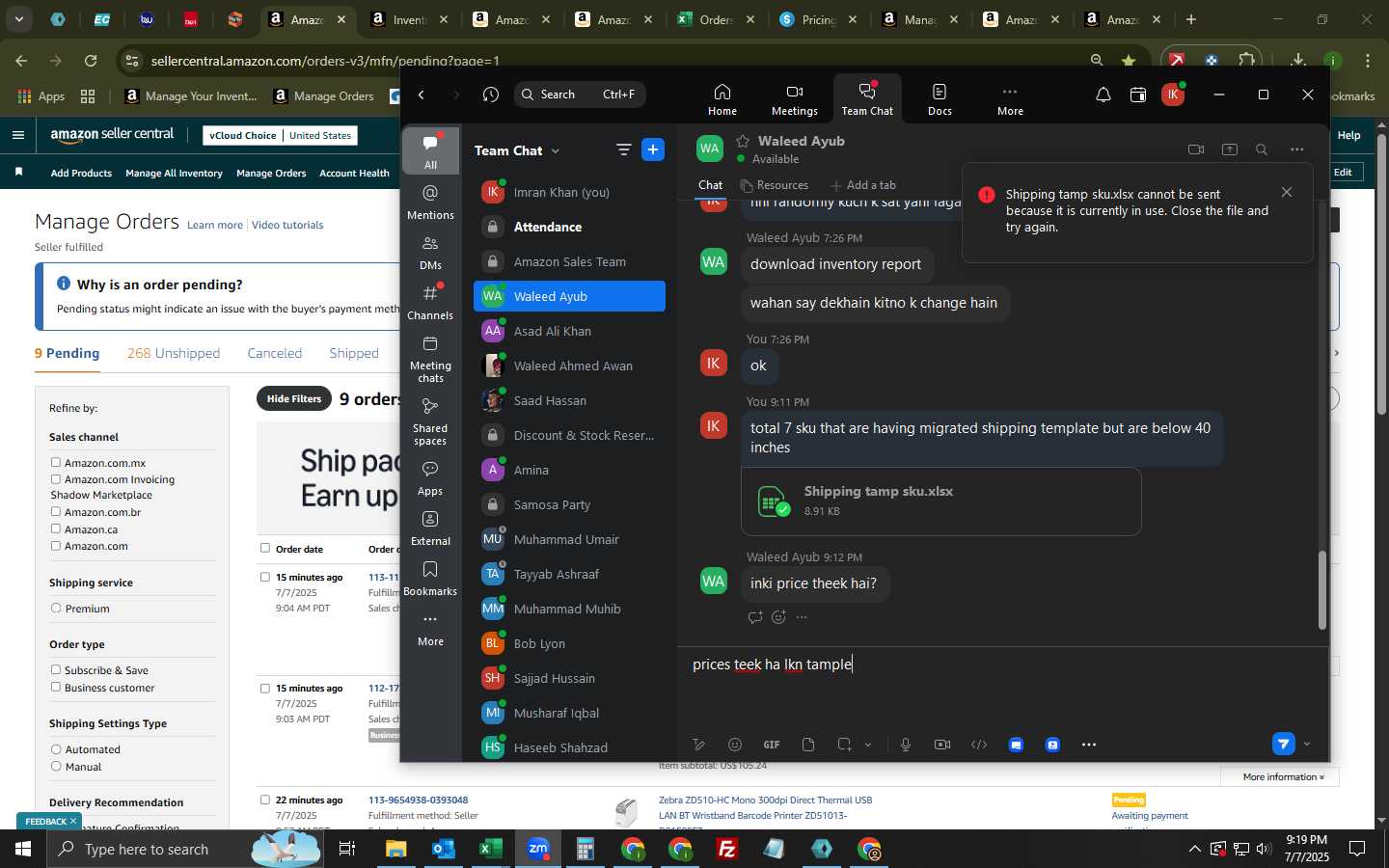Screen dimensions: 1389x868
Task: Insert code snippet in composer
Action: 979,745
